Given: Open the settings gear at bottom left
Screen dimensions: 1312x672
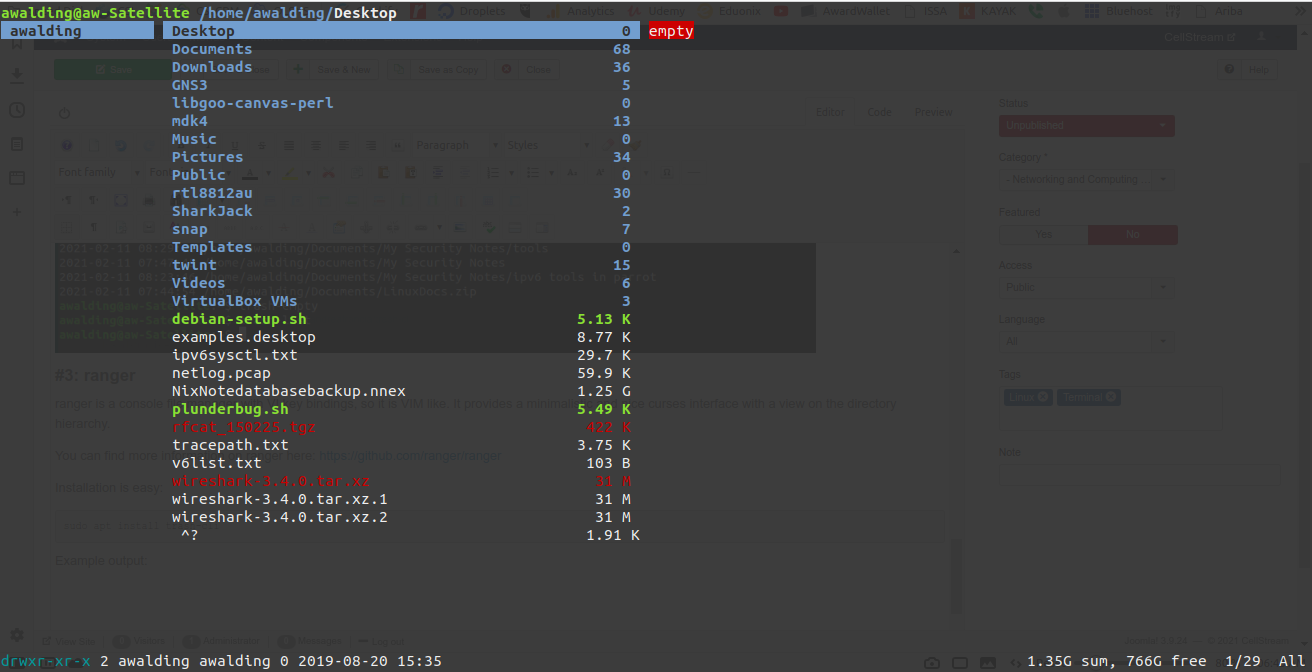Looking at the screenshot, I should 17,635.
